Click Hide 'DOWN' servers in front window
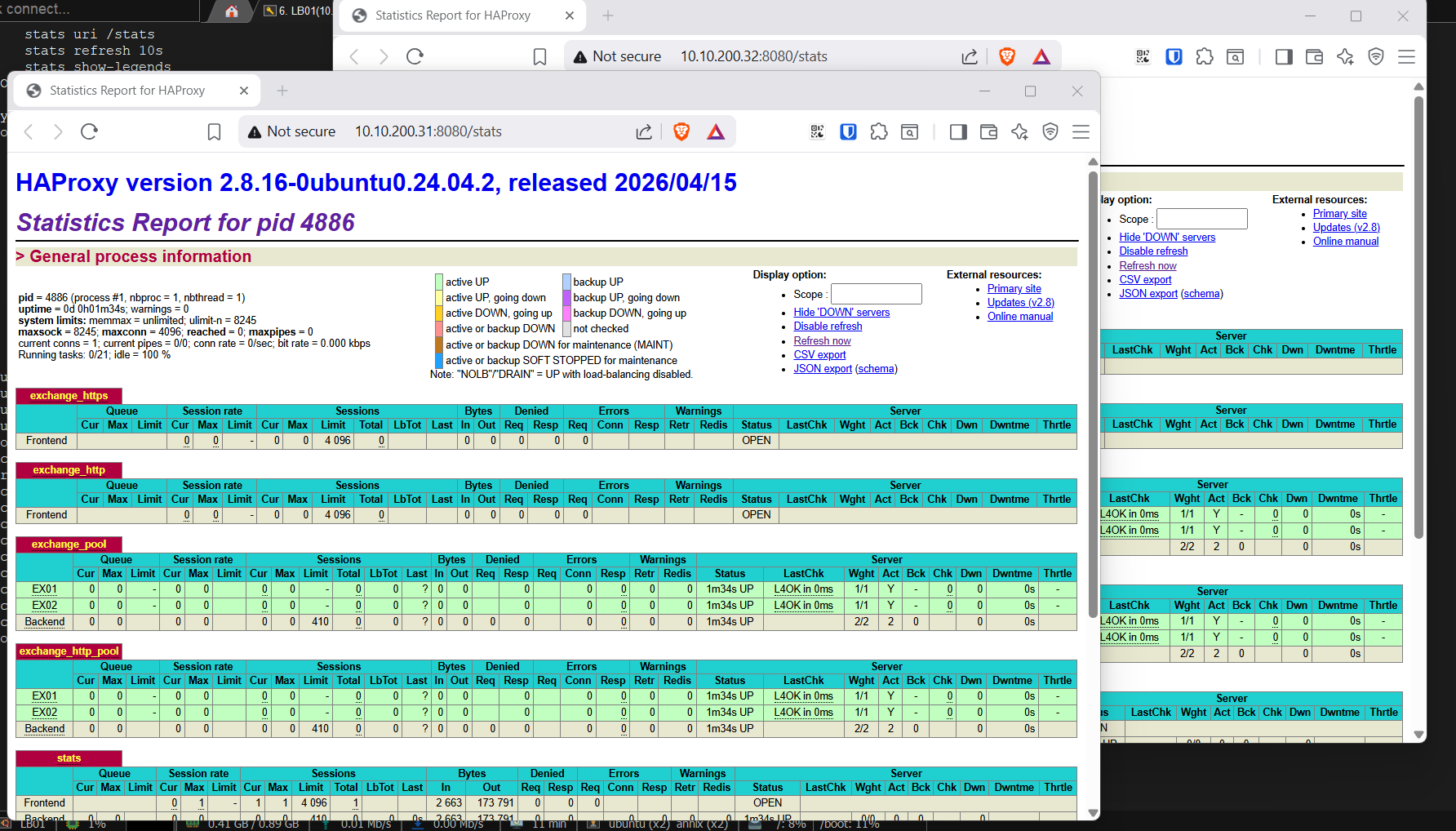The image size is (1456, 831). 841,313
